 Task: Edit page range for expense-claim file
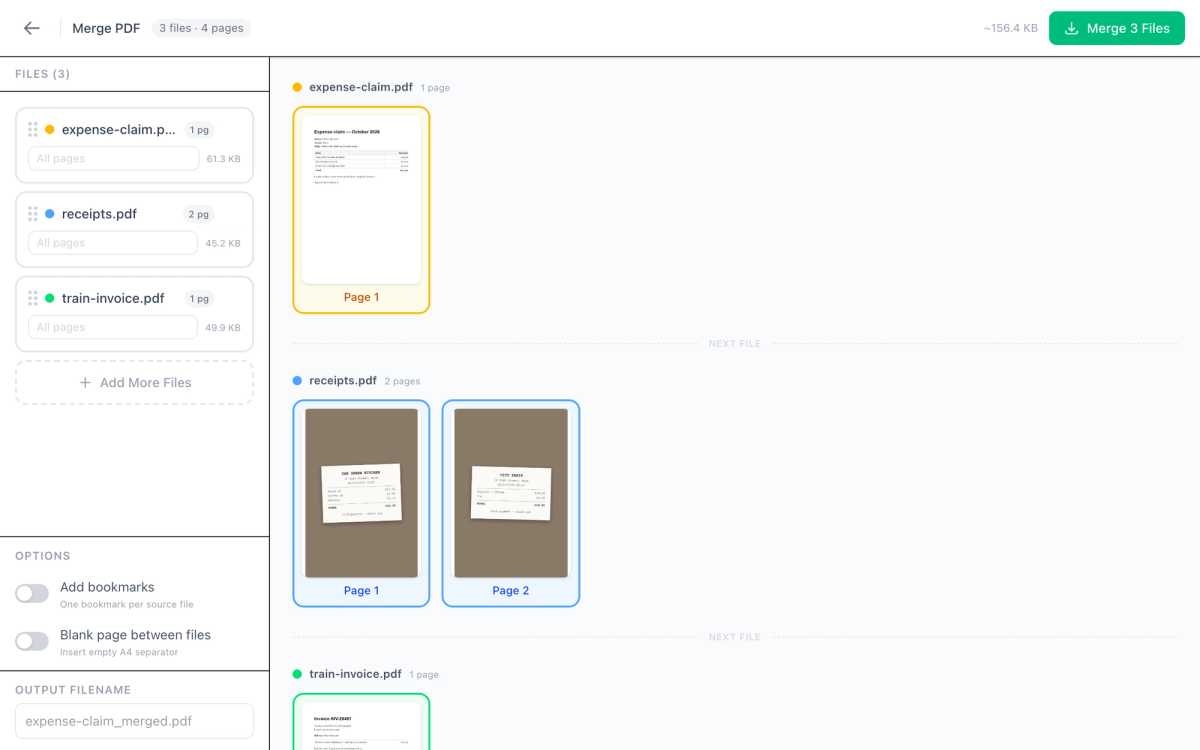click(x=113, y=158)
